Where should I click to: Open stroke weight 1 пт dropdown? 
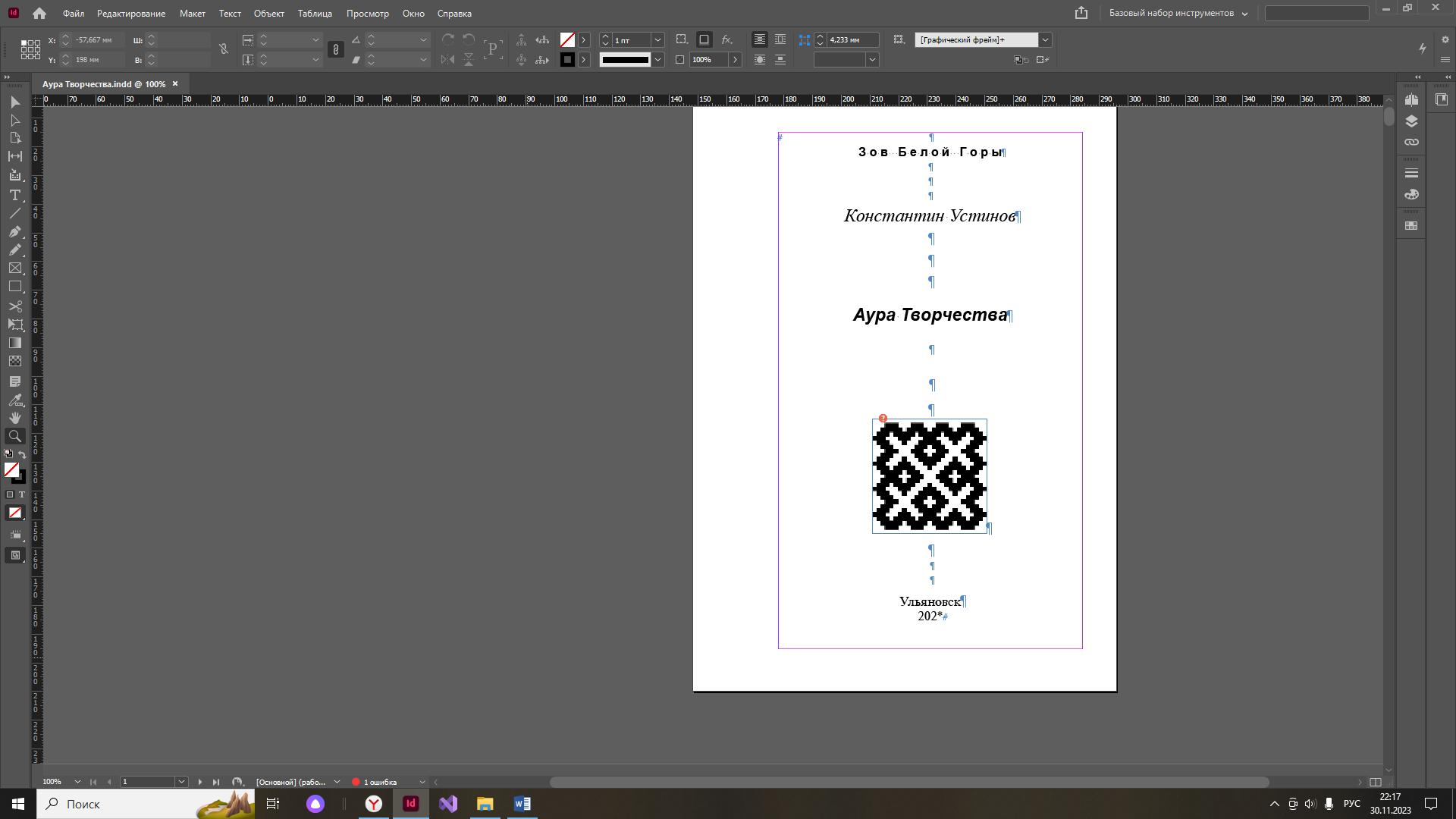coord(657,39)
